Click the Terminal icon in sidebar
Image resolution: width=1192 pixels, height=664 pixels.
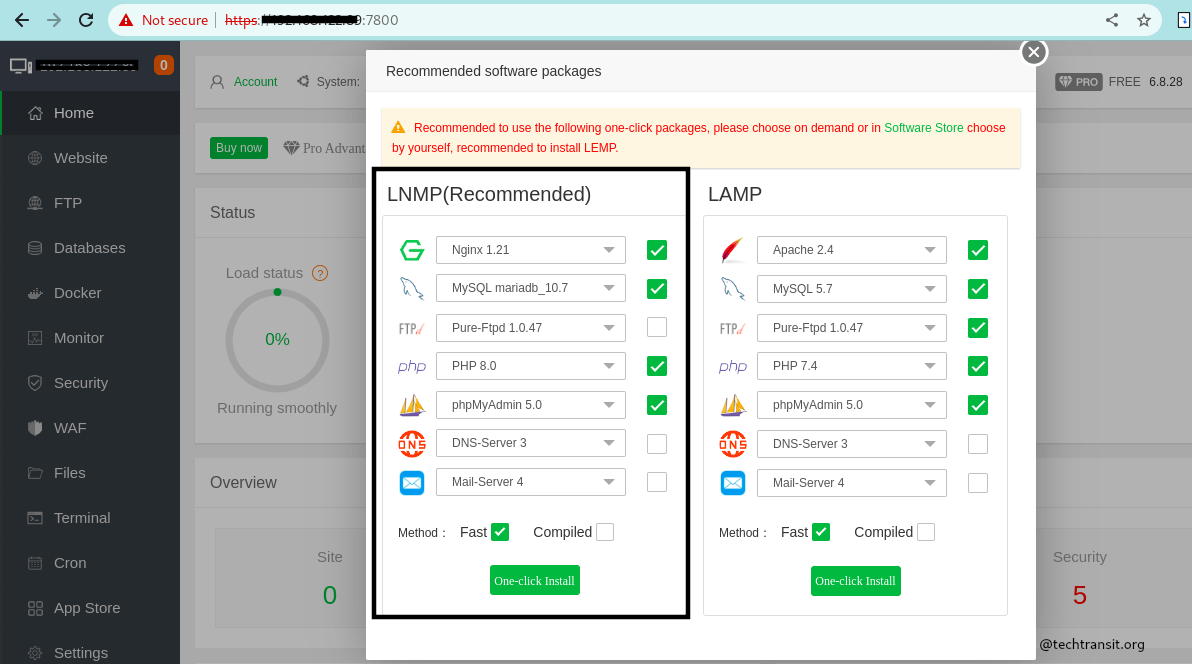coord(35,518)
